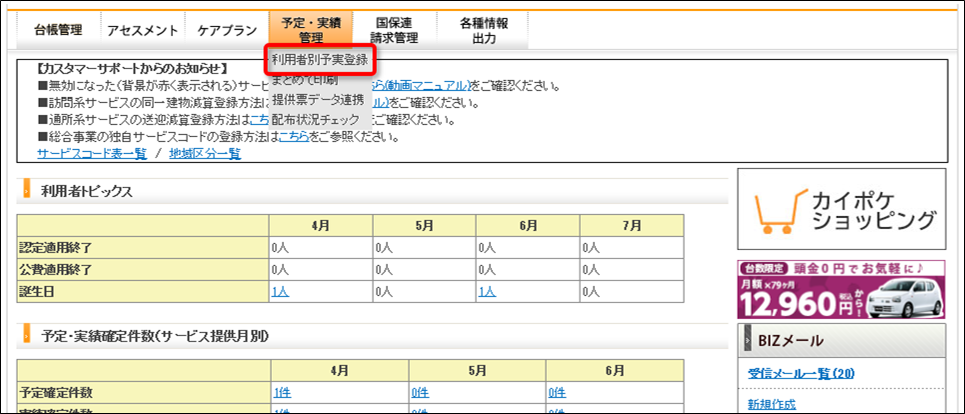The image size is (965, 414).
Task: Open the 誕生日 1人 link for 4月
Action: (280, 292)
